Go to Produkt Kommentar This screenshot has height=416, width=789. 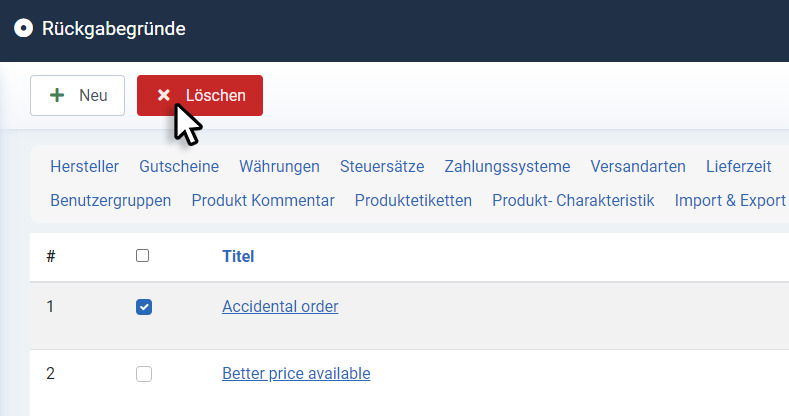[263, 200]
